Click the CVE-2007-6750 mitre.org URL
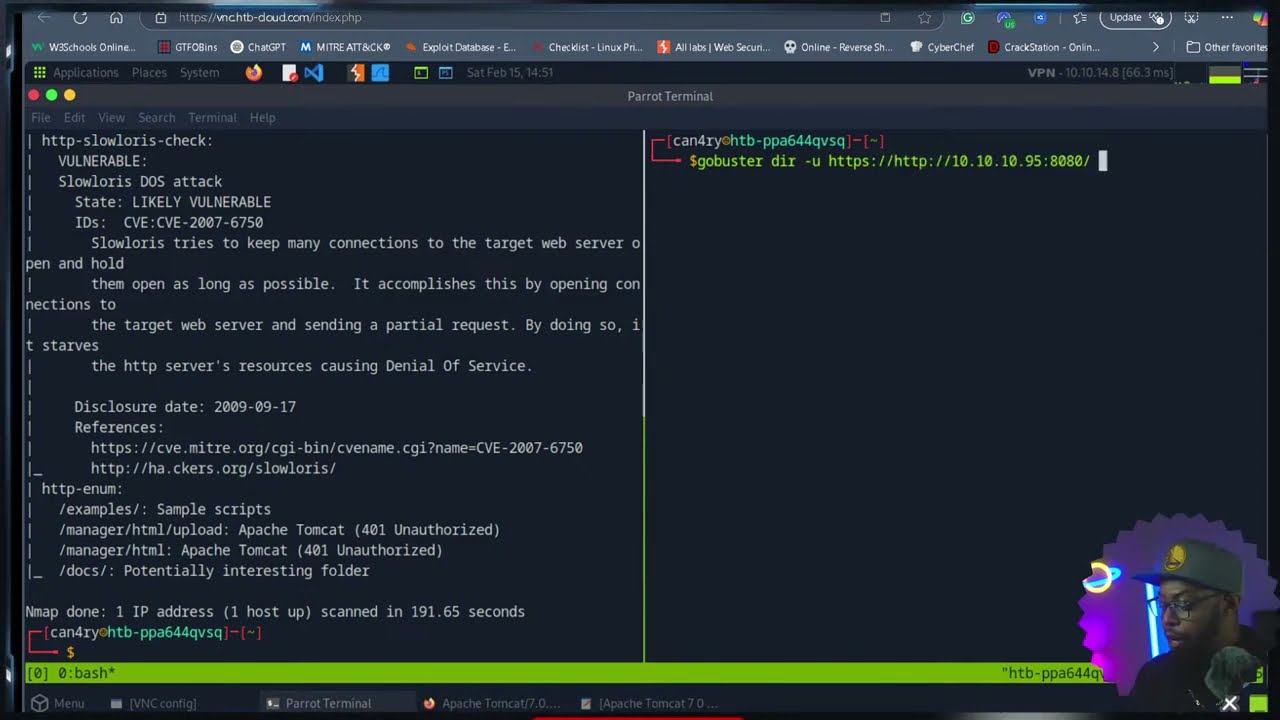The height and width of the screenshot is (720, 1280). pyautogui.click(x=337, y=448)
